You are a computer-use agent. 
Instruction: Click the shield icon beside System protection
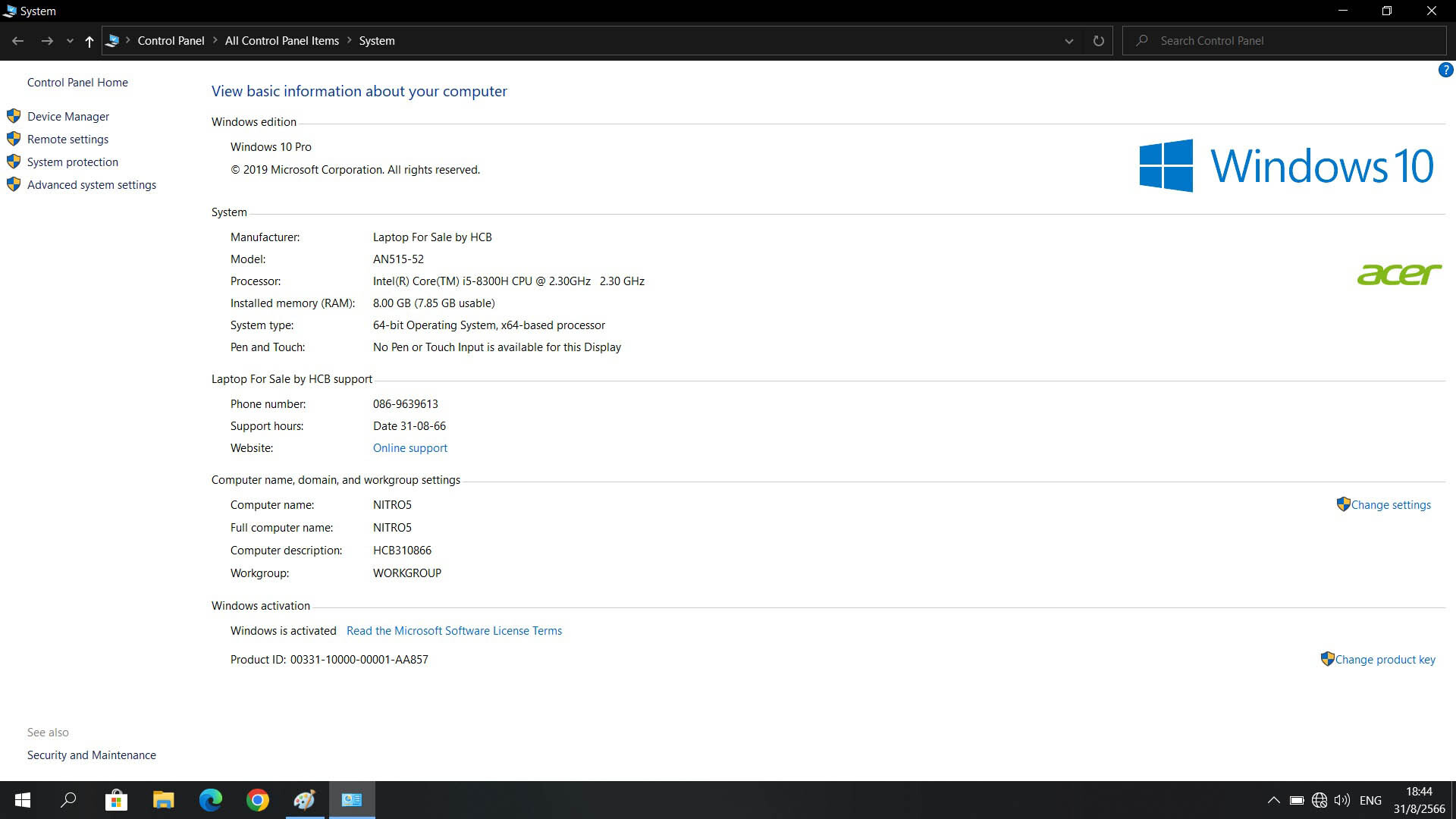[14, 162]
